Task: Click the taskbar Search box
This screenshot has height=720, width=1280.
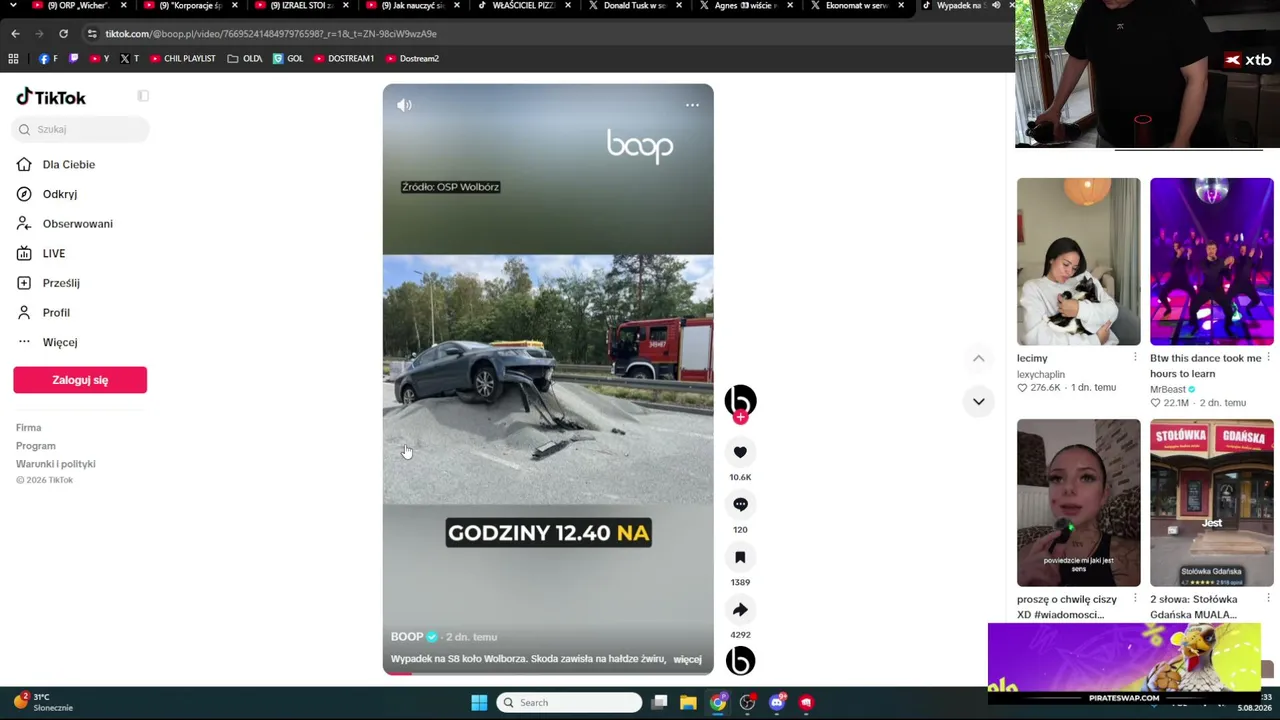Action: [x=569, y=703]
